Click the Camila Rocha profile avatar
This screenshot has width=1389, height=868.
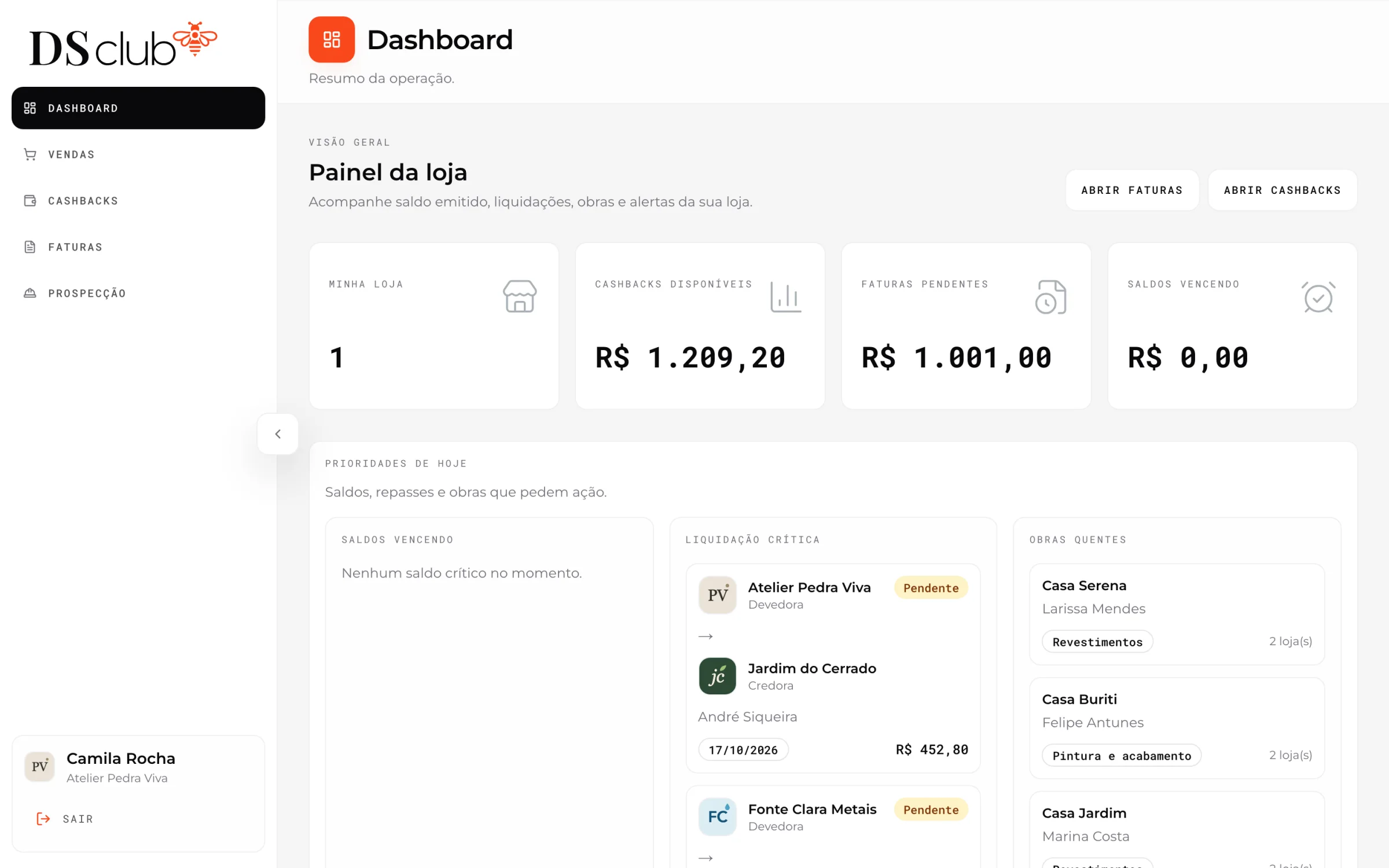pyautogui.click(x=39, y=767)
